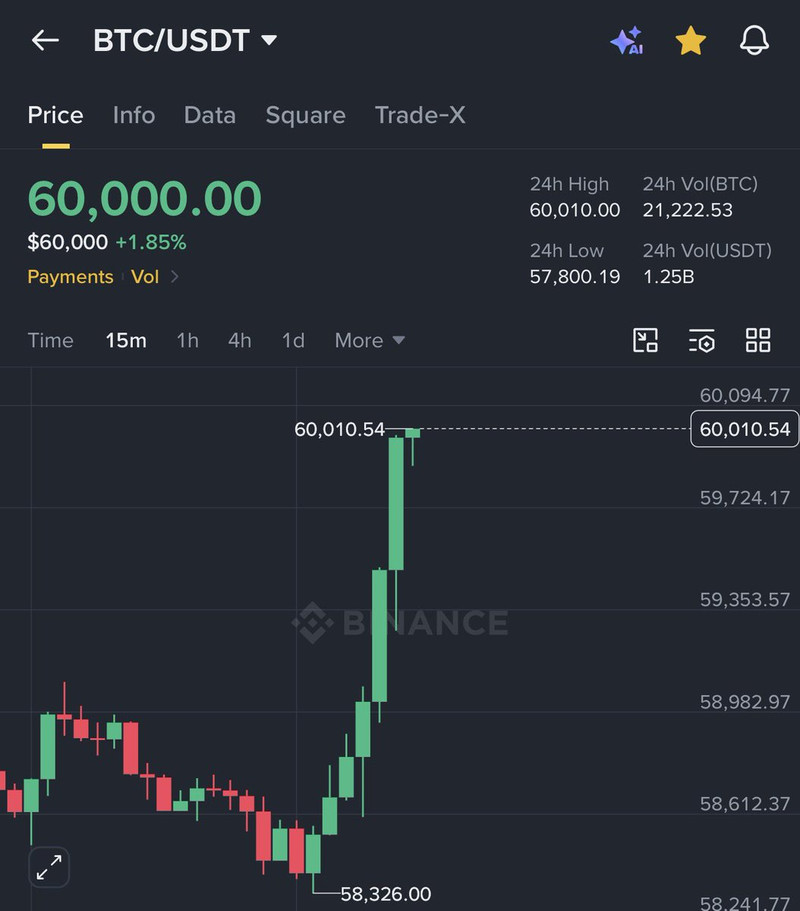Expand chart to fullscreen
The height and width of the screenshot is (911, 800).
(x=49, y=867)
